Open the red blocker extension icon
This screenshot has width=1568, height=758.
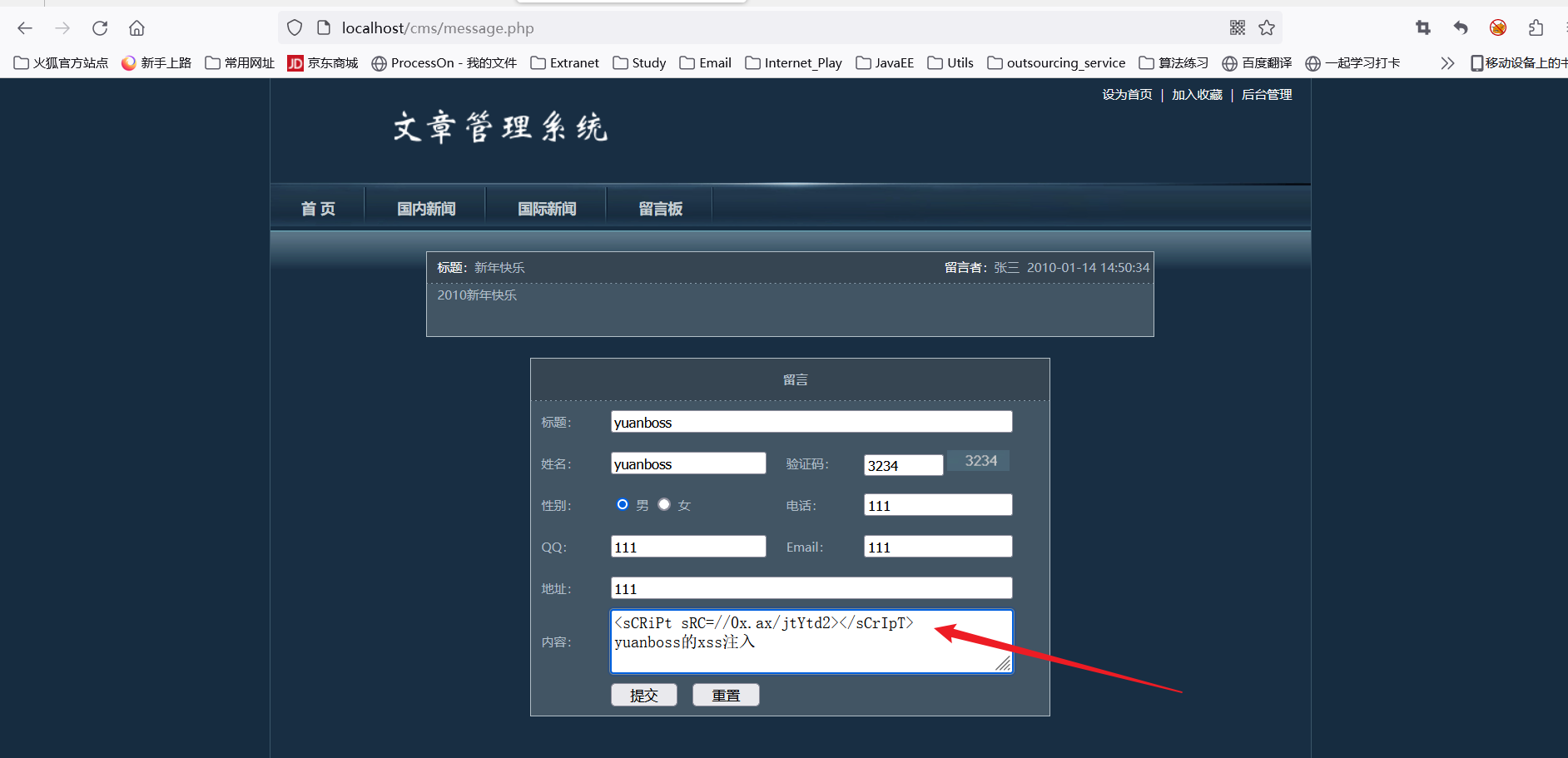1498,28
